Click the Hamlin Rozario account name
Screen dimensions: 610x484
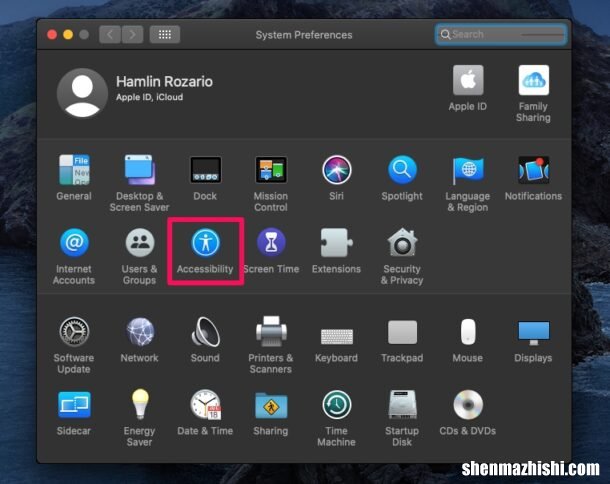[164, 82]
